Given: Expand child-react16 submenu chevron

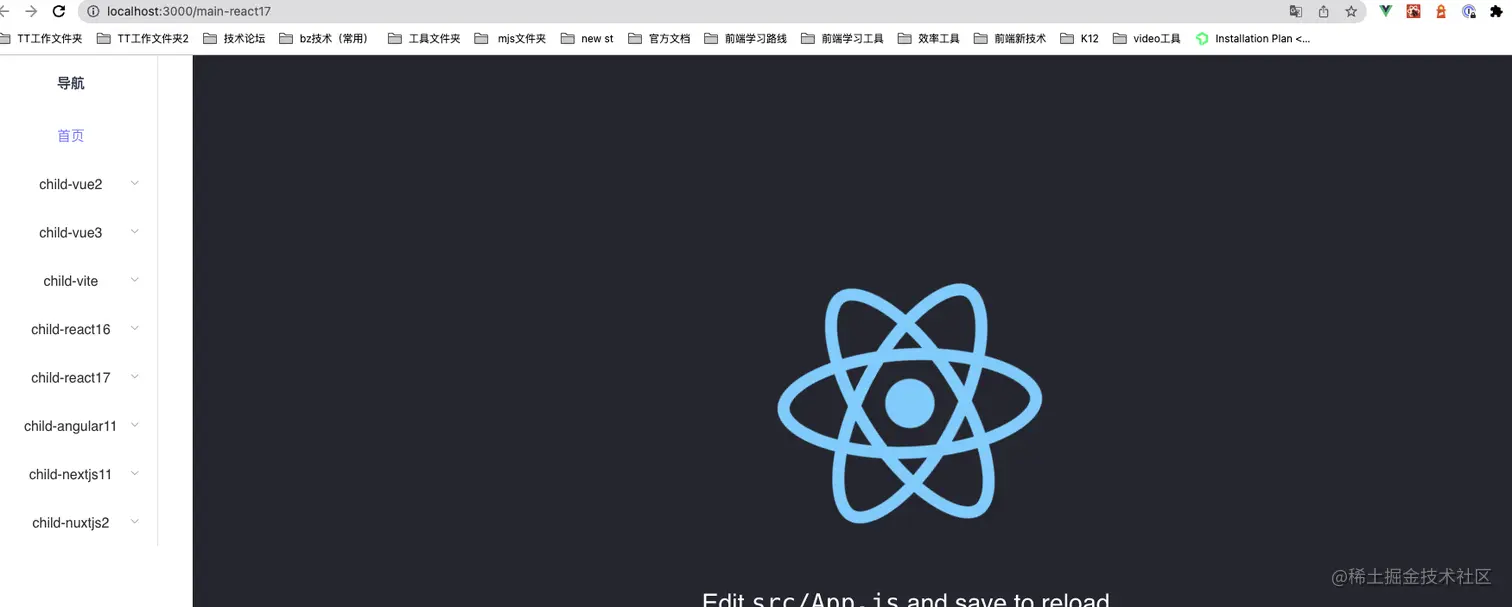Looking at the screenshot, I should point(135,328).
